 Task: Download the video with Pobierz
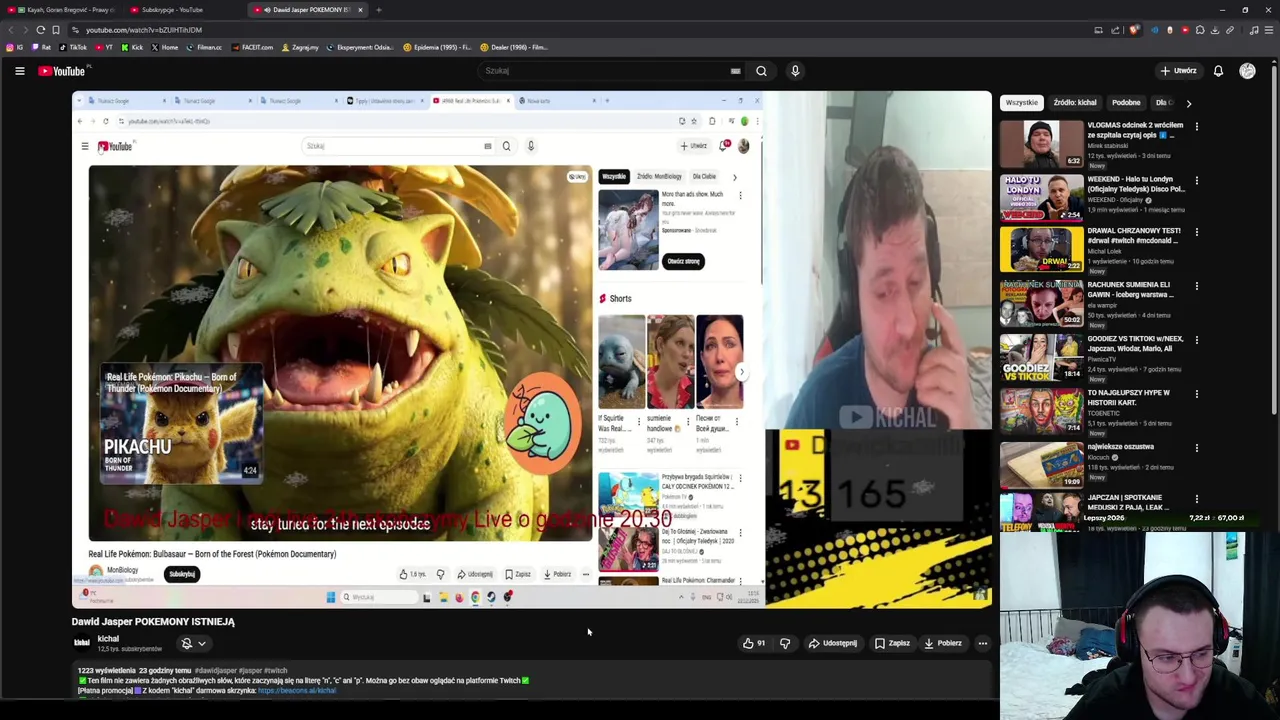(942, 643)
